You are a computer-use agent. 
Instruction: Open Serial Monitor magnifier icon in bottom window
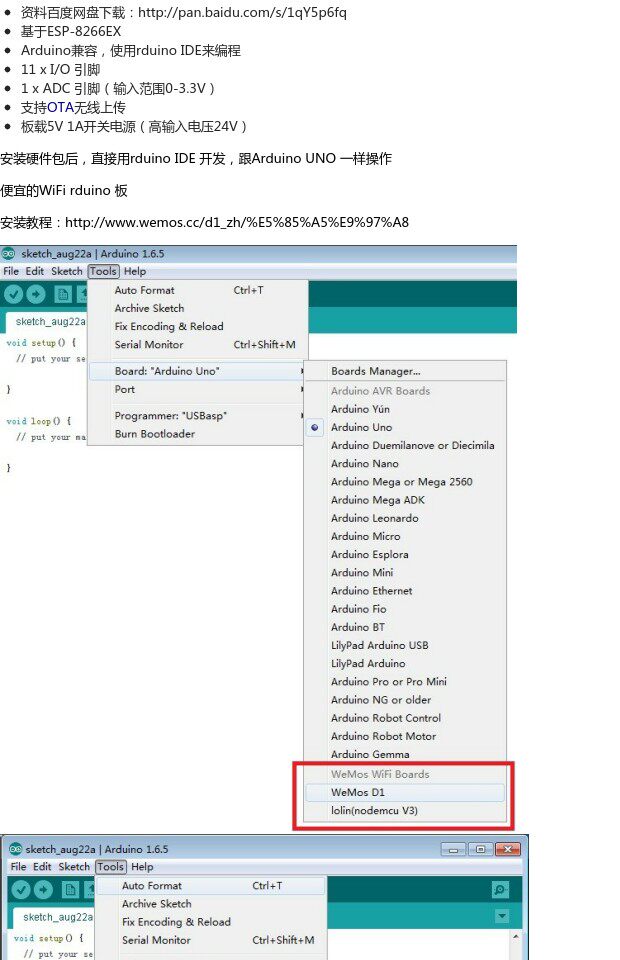point(500,890)
